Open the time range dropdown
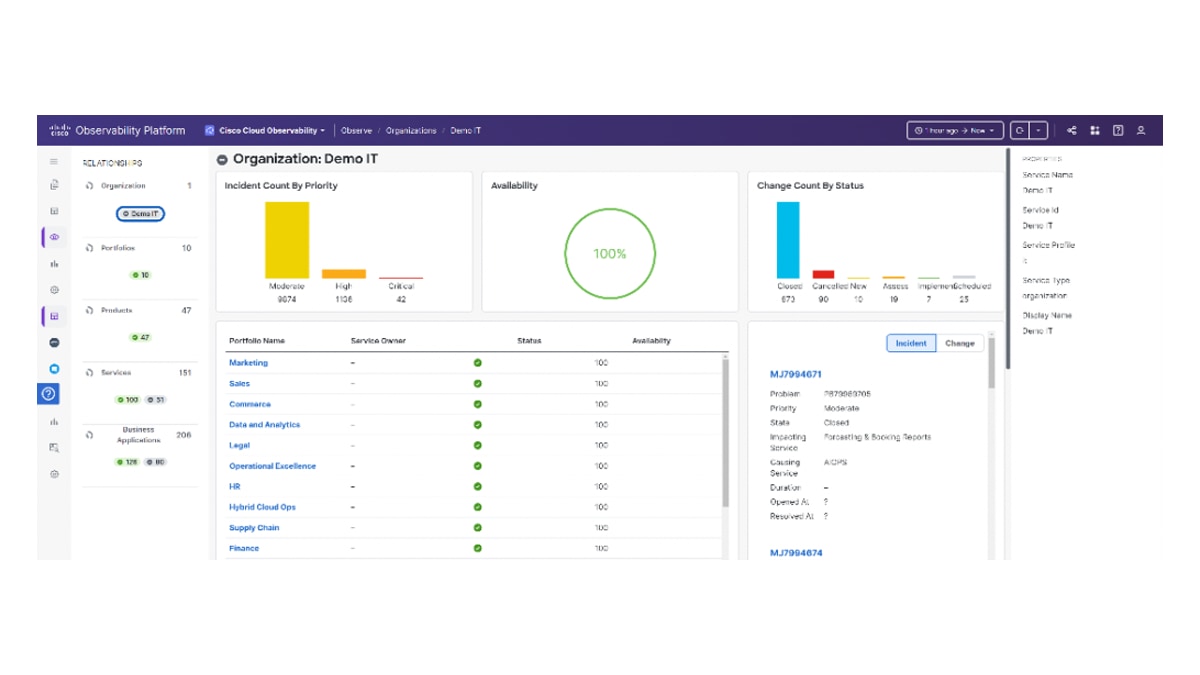The image size is (1200, 675). 955,130
